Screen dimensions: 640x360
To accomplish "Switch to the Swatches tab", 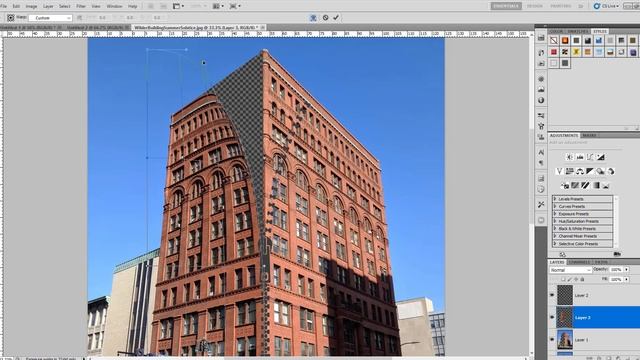I will pyautogui.click(x=578, y=31).
